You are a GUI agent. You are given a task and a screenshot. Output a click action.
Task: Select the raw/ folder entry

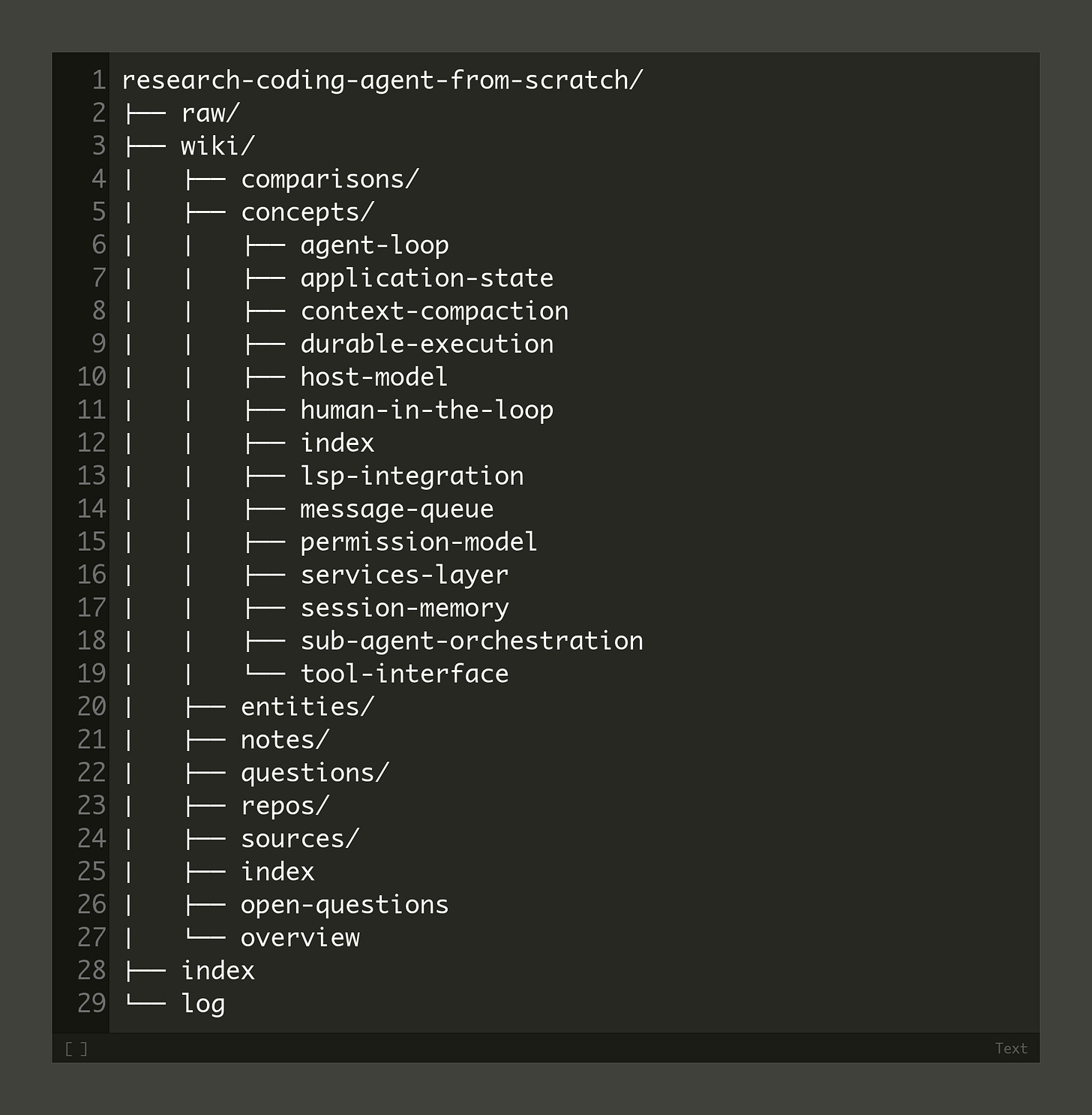(x=210, y=113)
